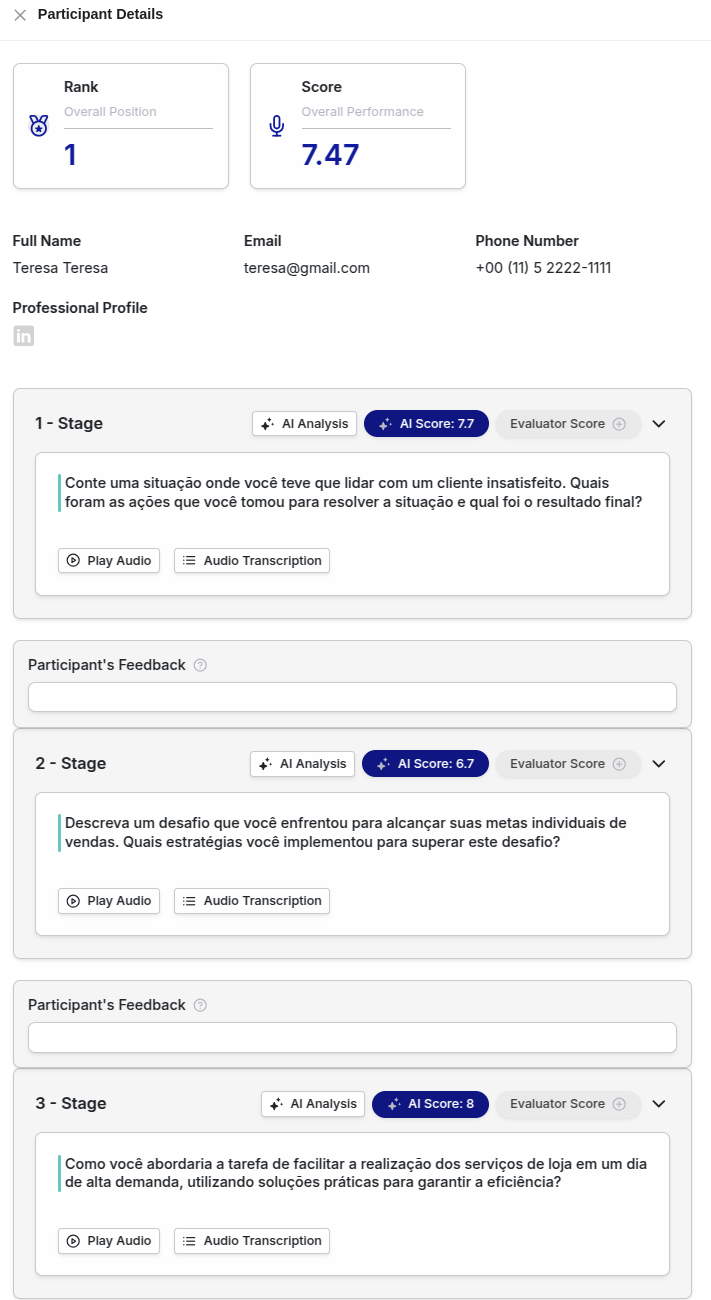The width and height of the screenshot is (711, 1300).
Task: Click the Rank medal icon
Action: tap(38, 126)
